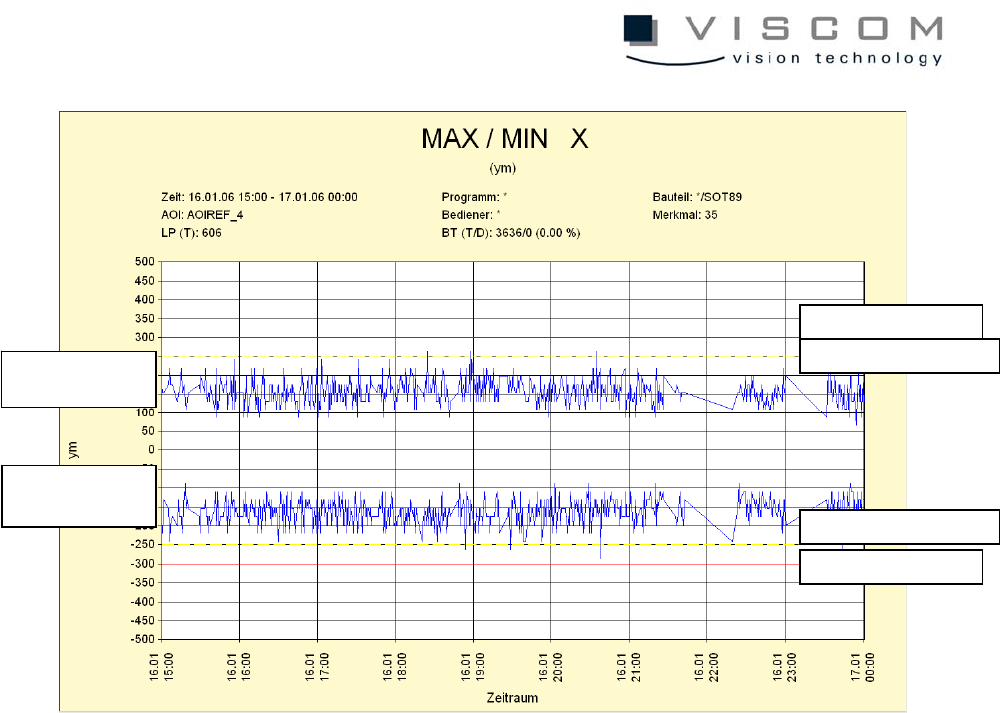This screenshot has width=1000, height=713.
Task: Click the rotated 'ym' y-axis title
Action: click(73, 450)
